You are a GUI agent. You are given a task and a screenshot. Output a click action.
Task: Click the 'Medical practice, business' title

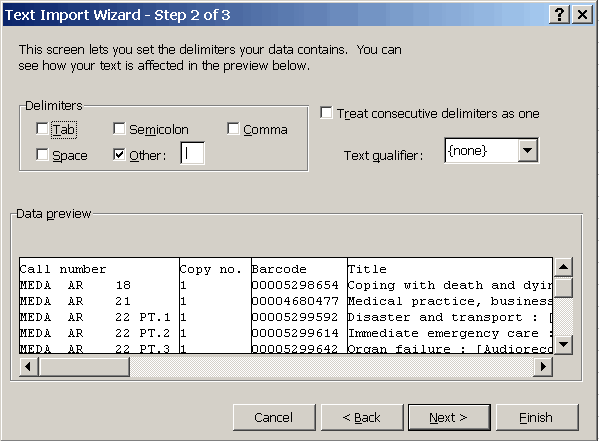[450, 302]
